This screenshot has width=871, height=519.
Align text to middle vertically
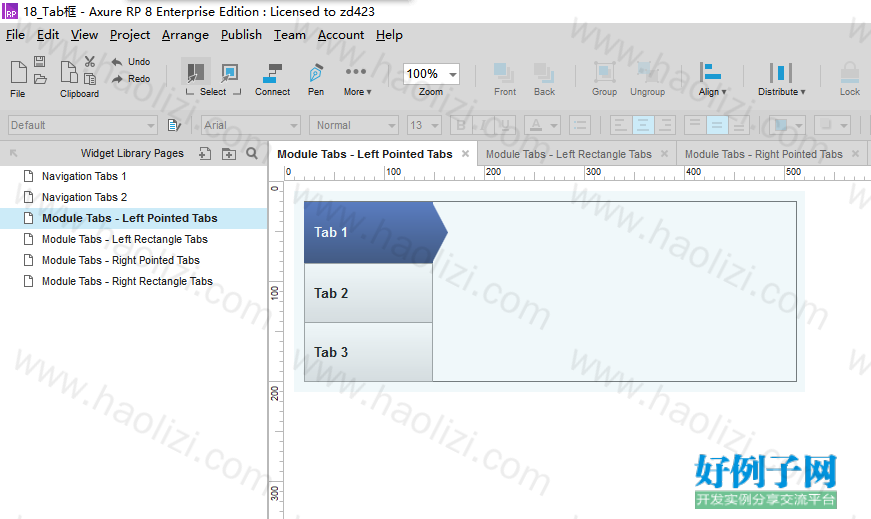[x=717, y=125]
